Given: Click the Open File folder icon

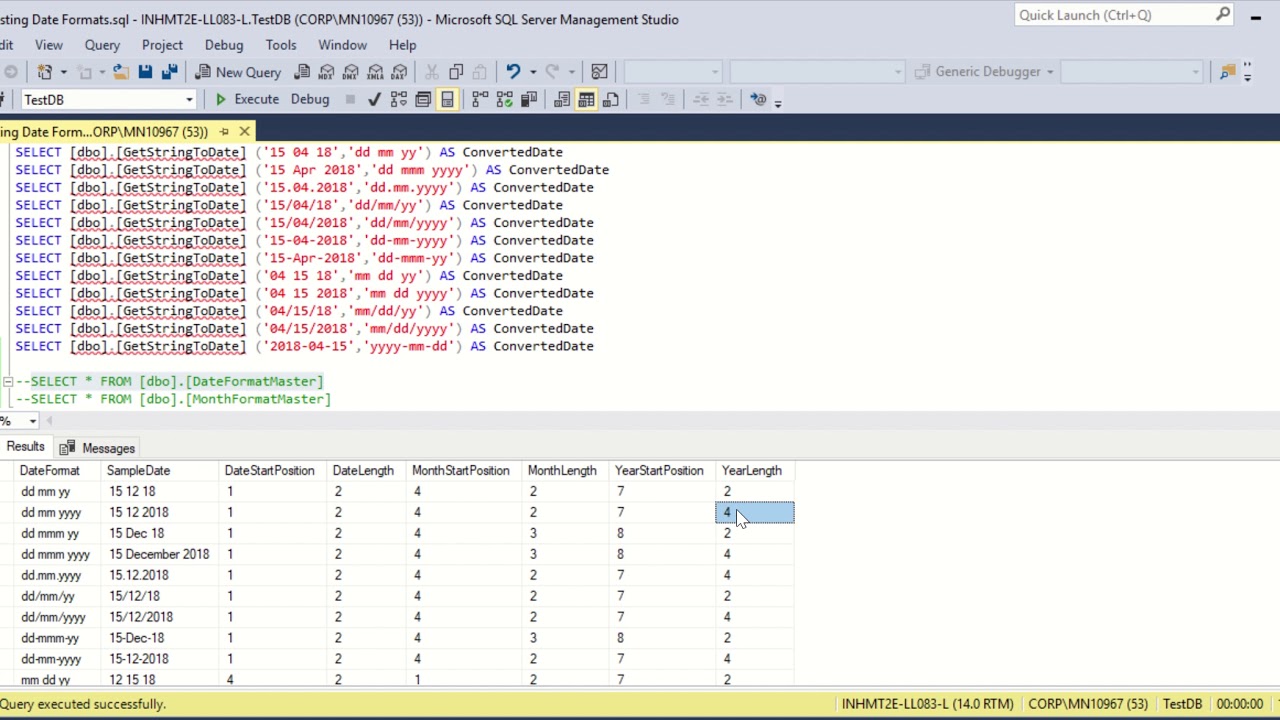Looking at the screenshot, I should tap(120, 71).
